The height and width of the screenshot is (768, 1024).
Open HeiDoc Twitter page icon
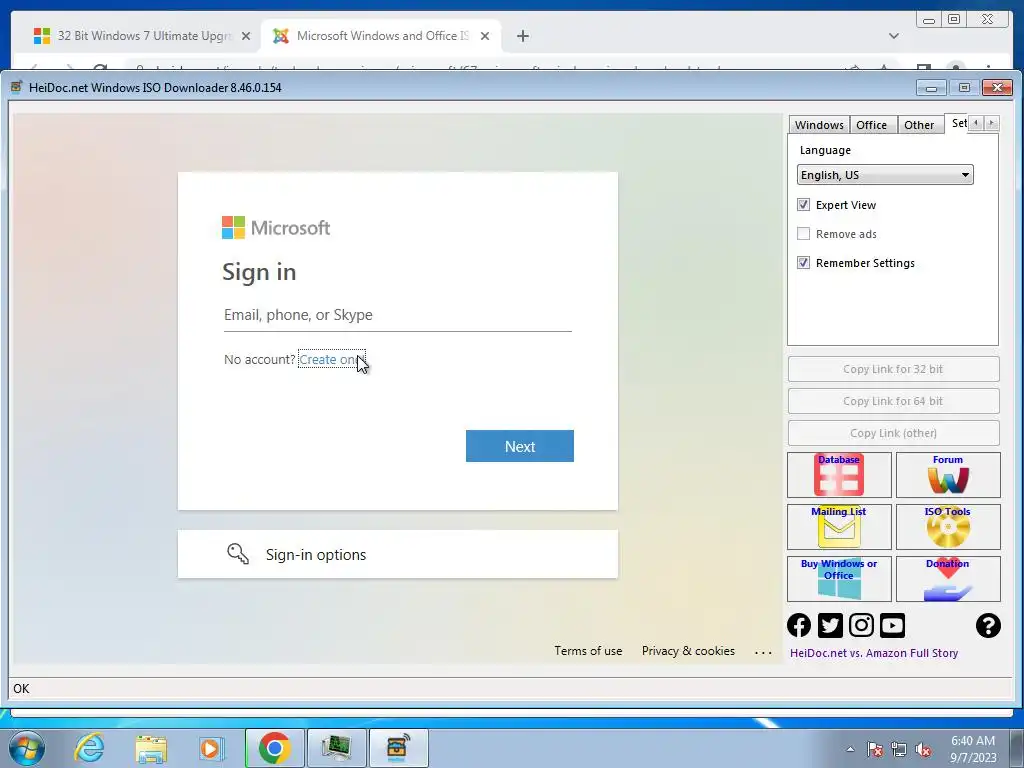coord(830,625)
